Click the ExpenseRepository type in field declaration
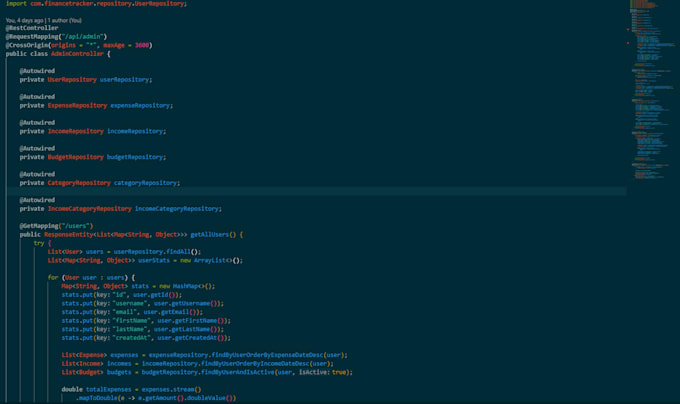This screenshot has height=404, width=680. (x=77, y=106)
